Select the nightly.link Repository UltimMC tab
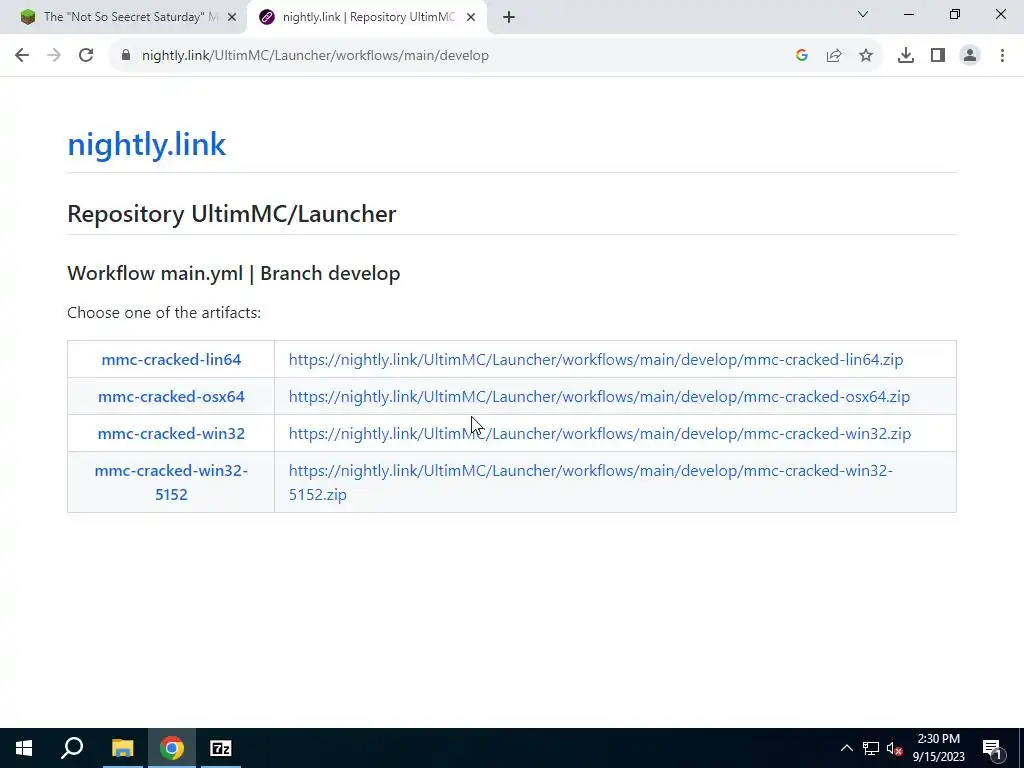 368,17
